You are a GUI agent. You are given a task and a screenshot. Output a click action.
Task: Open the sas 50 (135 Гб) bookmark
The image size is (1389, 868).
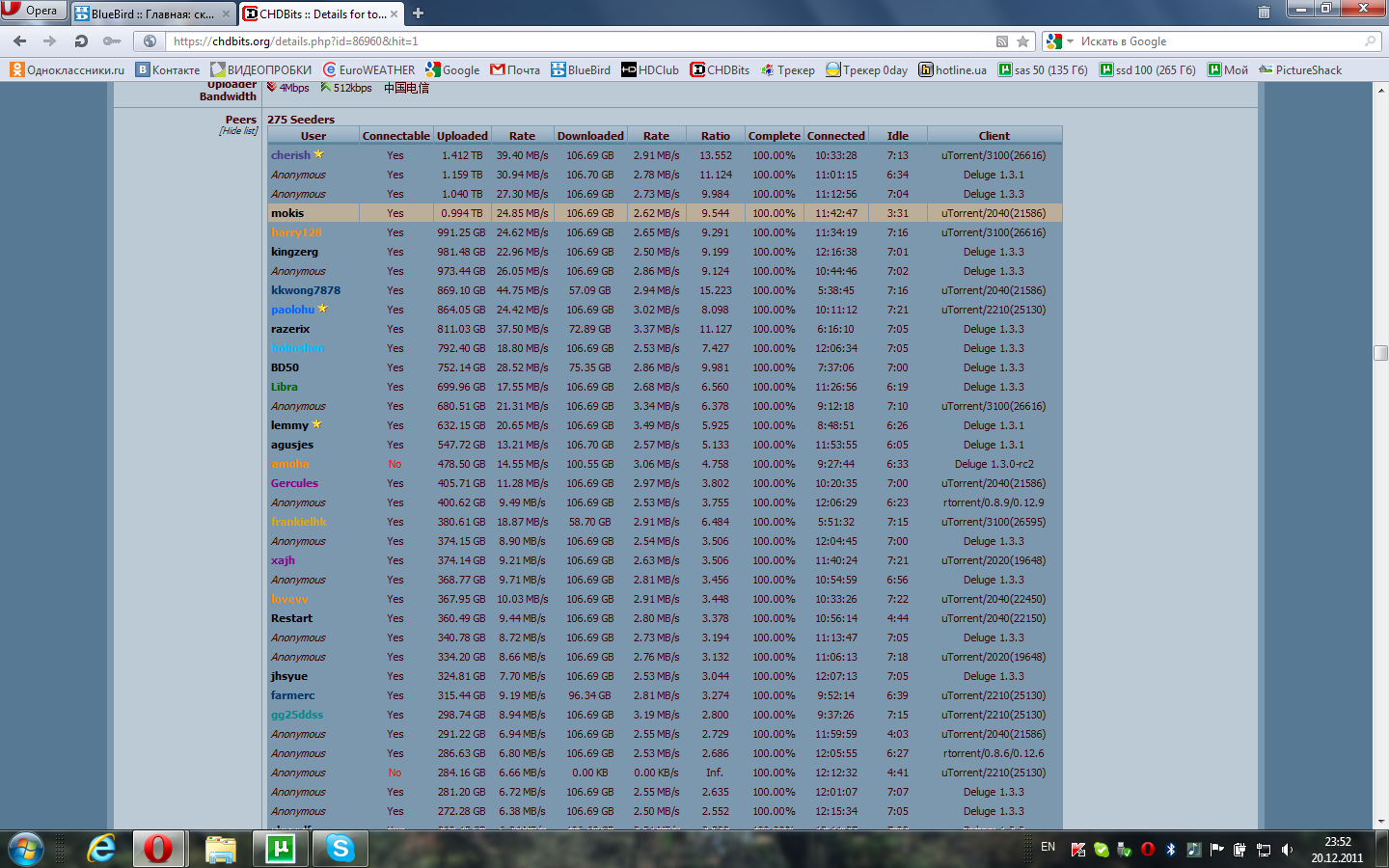coord(1043,69)
